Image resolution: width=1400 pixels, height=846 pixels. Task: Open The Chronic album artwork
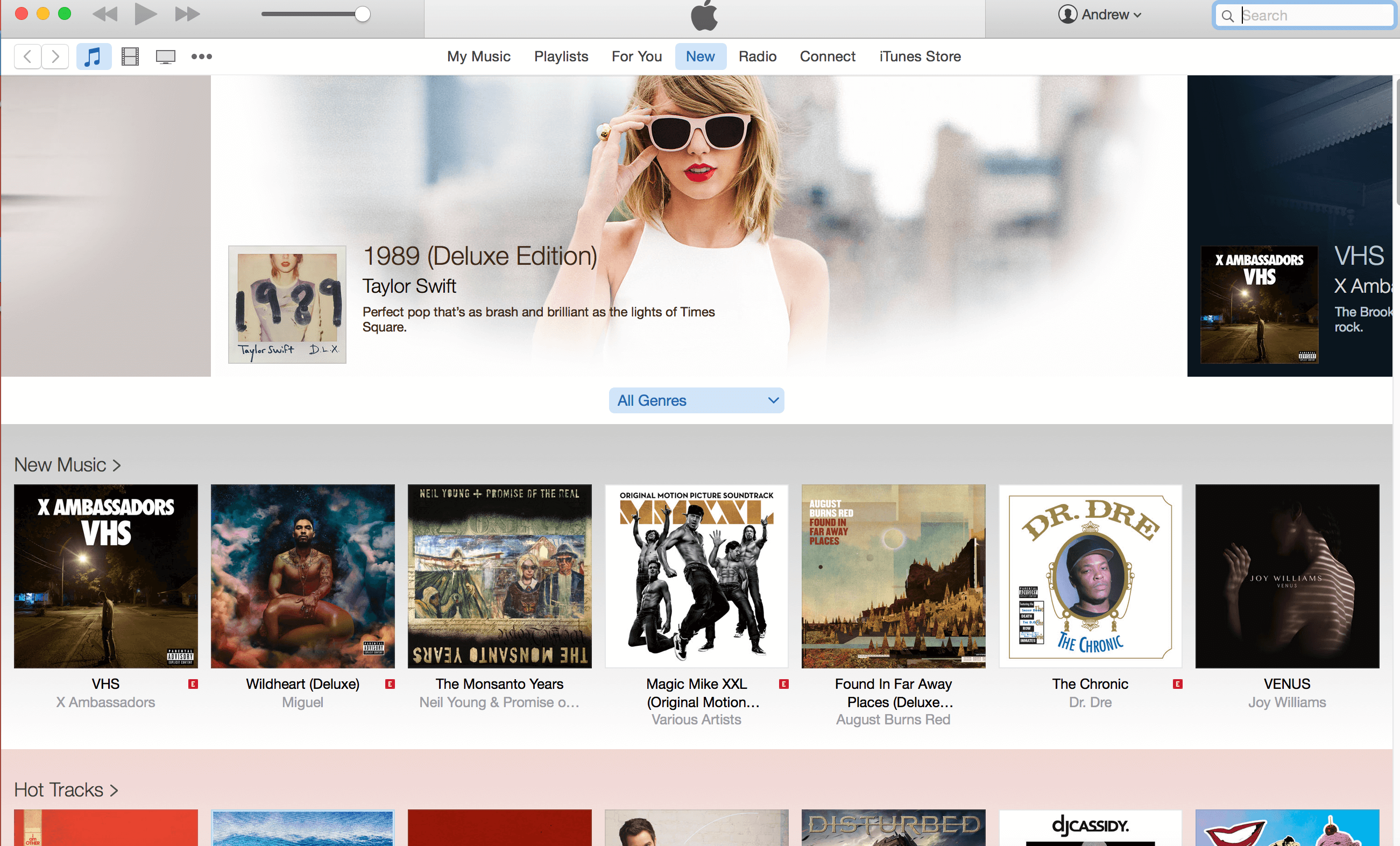[1090, 576]
